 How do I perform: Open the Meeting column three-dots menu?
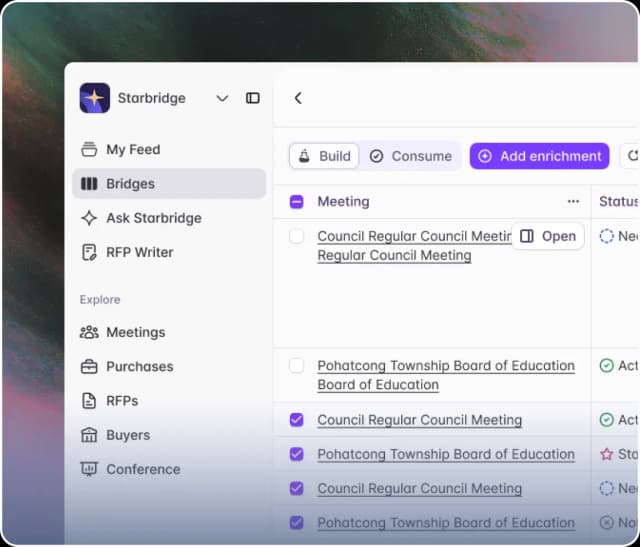pyautogui.click(x=573, y=201)
